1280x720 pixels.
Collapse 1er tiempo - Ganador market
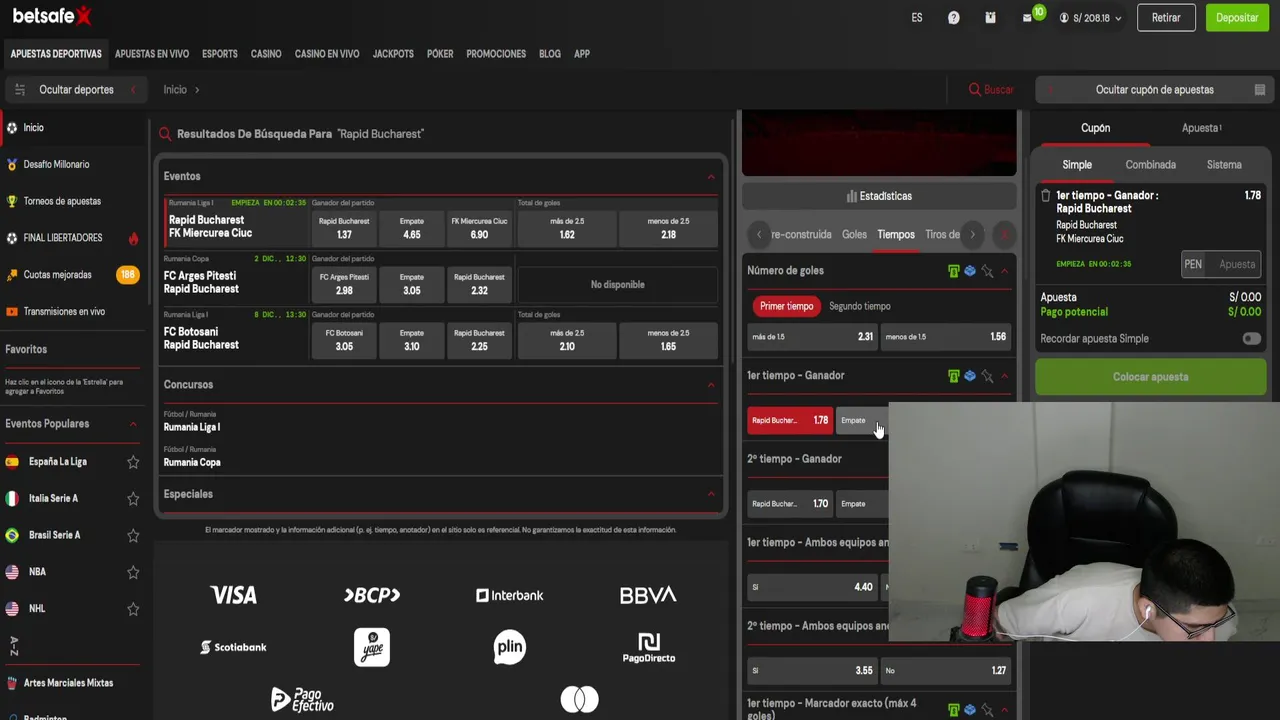[x=1004, y=376]
